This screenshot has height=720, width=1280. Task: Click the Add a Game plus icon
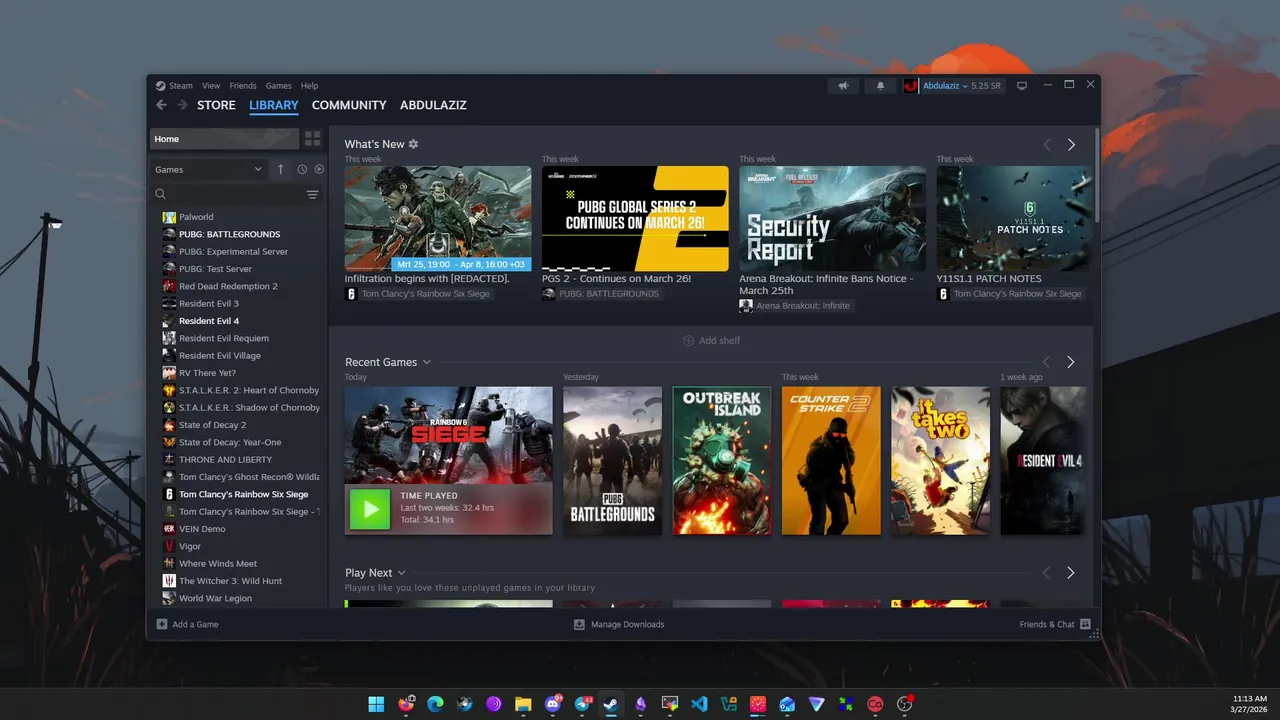pos(162,624)
